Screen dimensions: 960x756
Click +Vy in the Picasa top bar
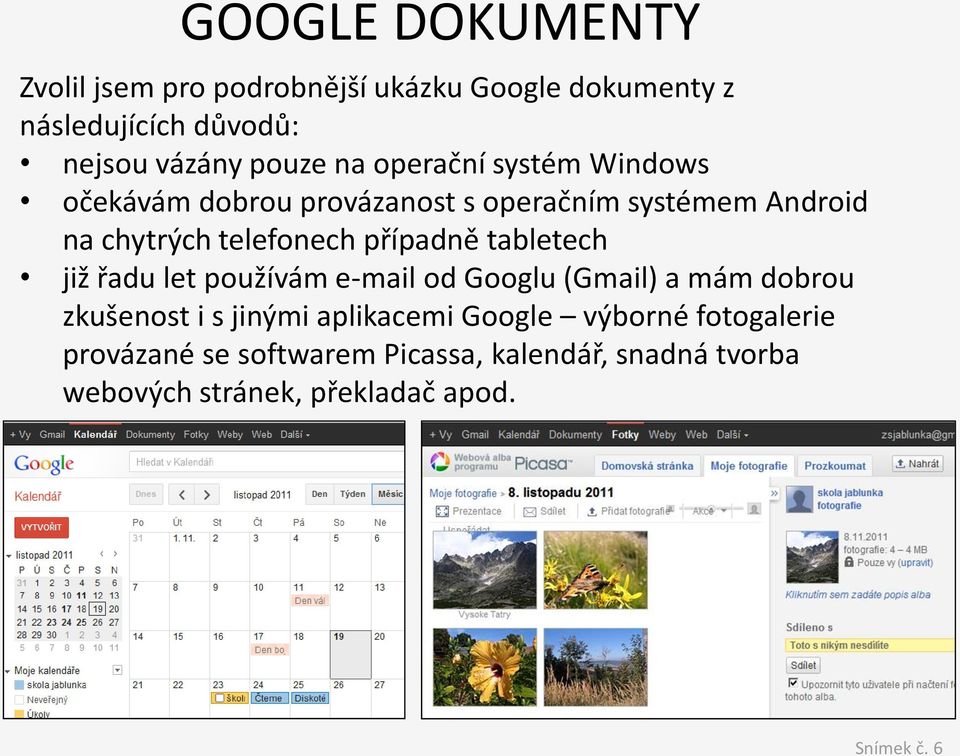coord(440,435)
